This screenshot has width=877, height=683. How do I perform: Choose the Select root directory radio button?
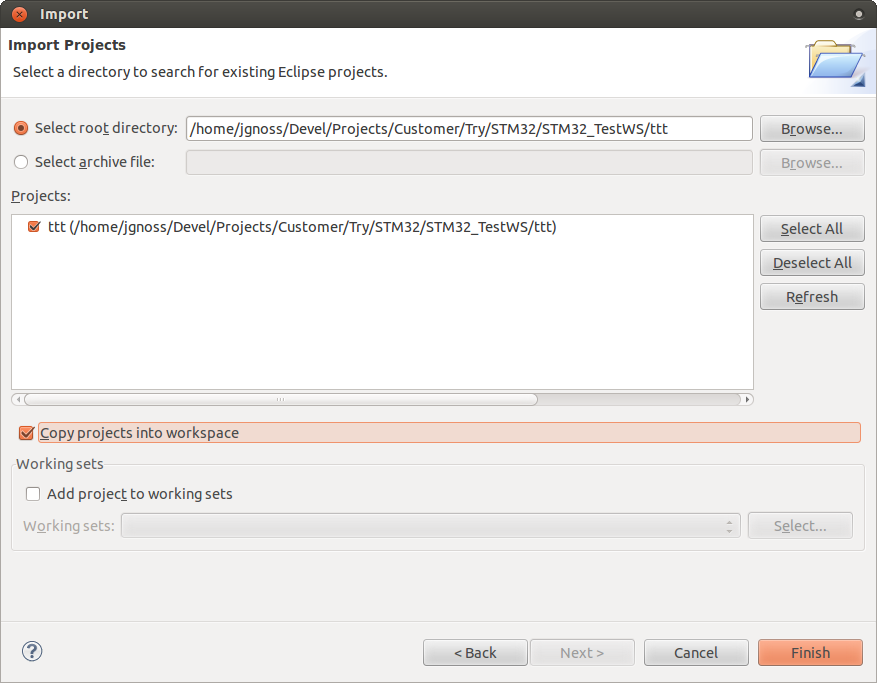click(21, 128)
